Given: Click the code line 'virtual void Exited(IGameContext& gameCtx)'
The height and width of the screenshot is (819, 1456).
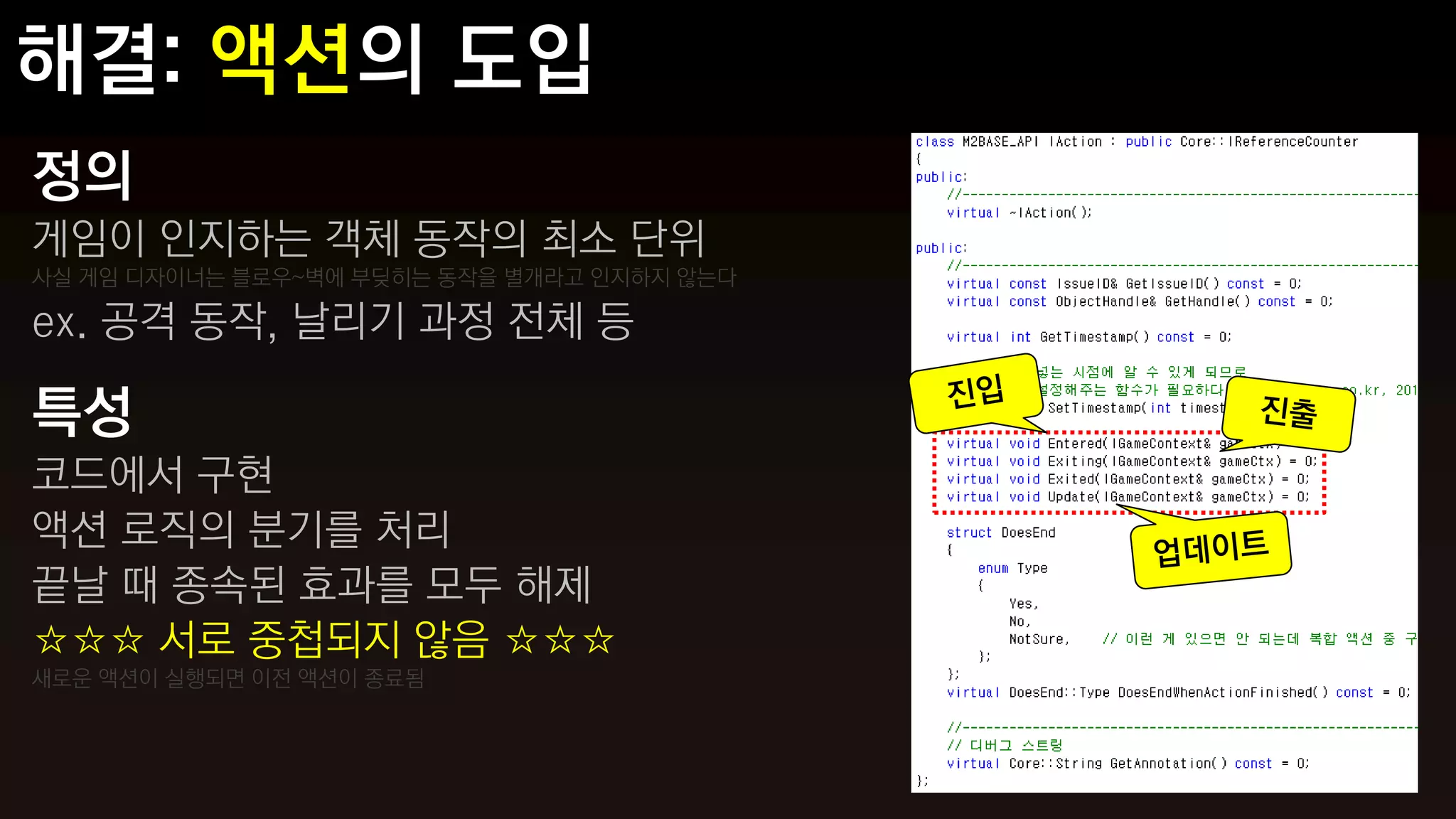Looking at the screenshot, I should (1128, 479).
